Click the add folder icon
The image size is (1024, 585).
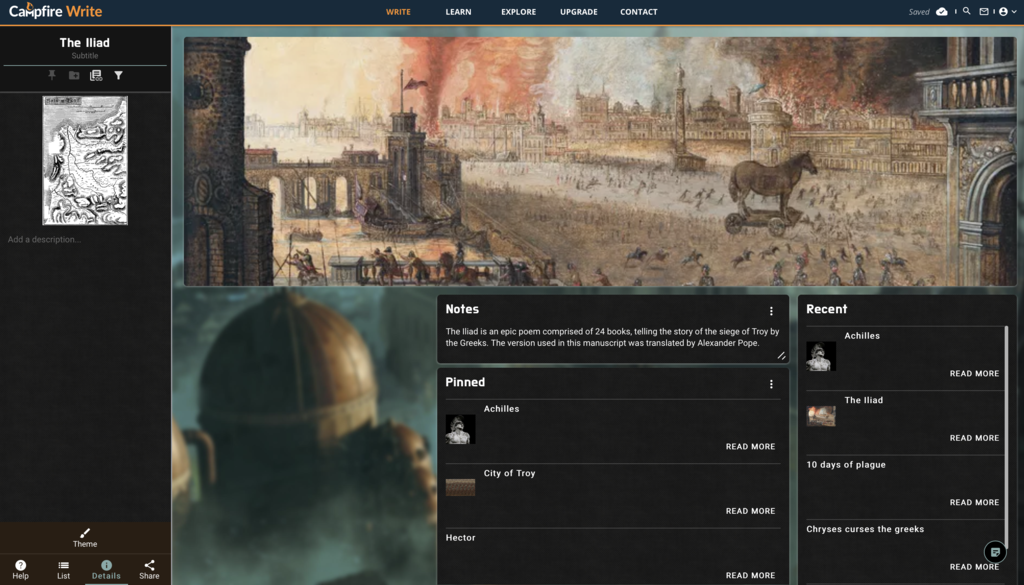click(74, 75)
